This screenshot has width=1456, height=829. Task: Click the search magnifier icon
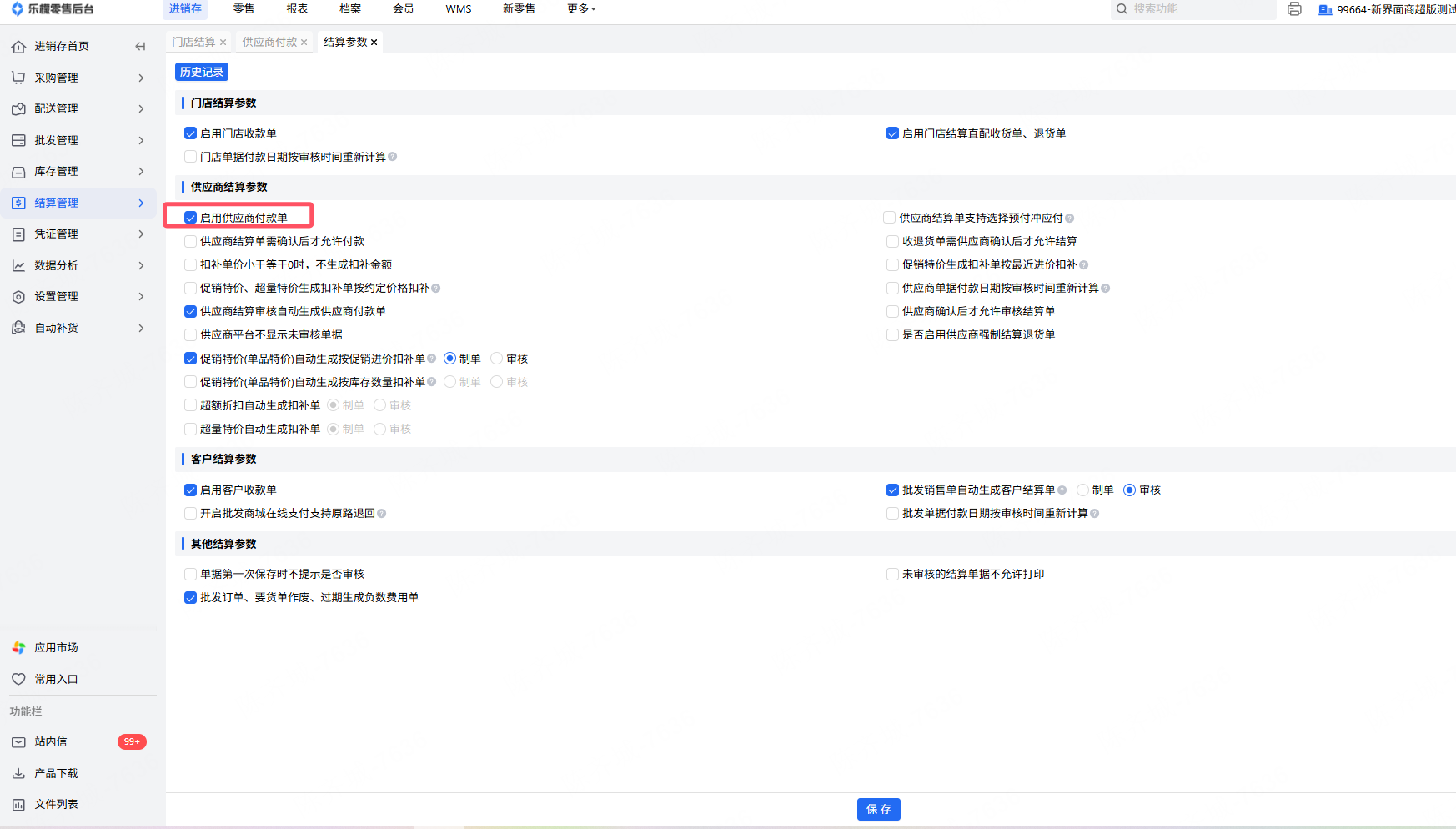(x=1122, y=9)
